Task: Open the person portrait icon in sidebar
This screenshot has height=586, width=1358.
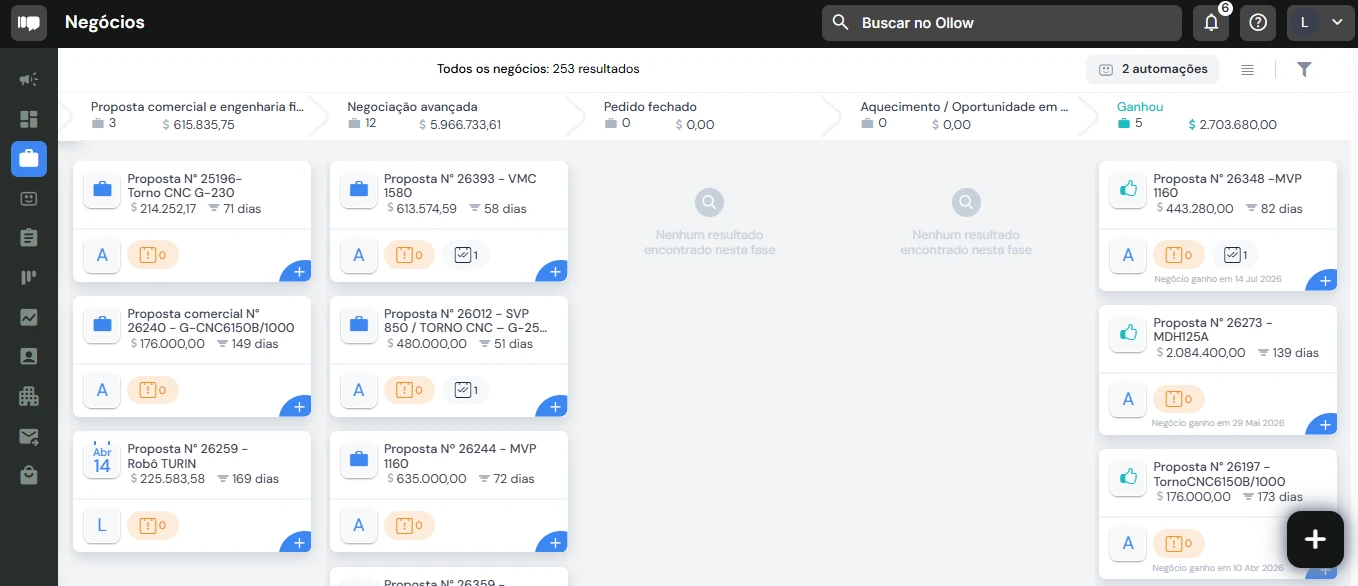Action: [29, 356]
